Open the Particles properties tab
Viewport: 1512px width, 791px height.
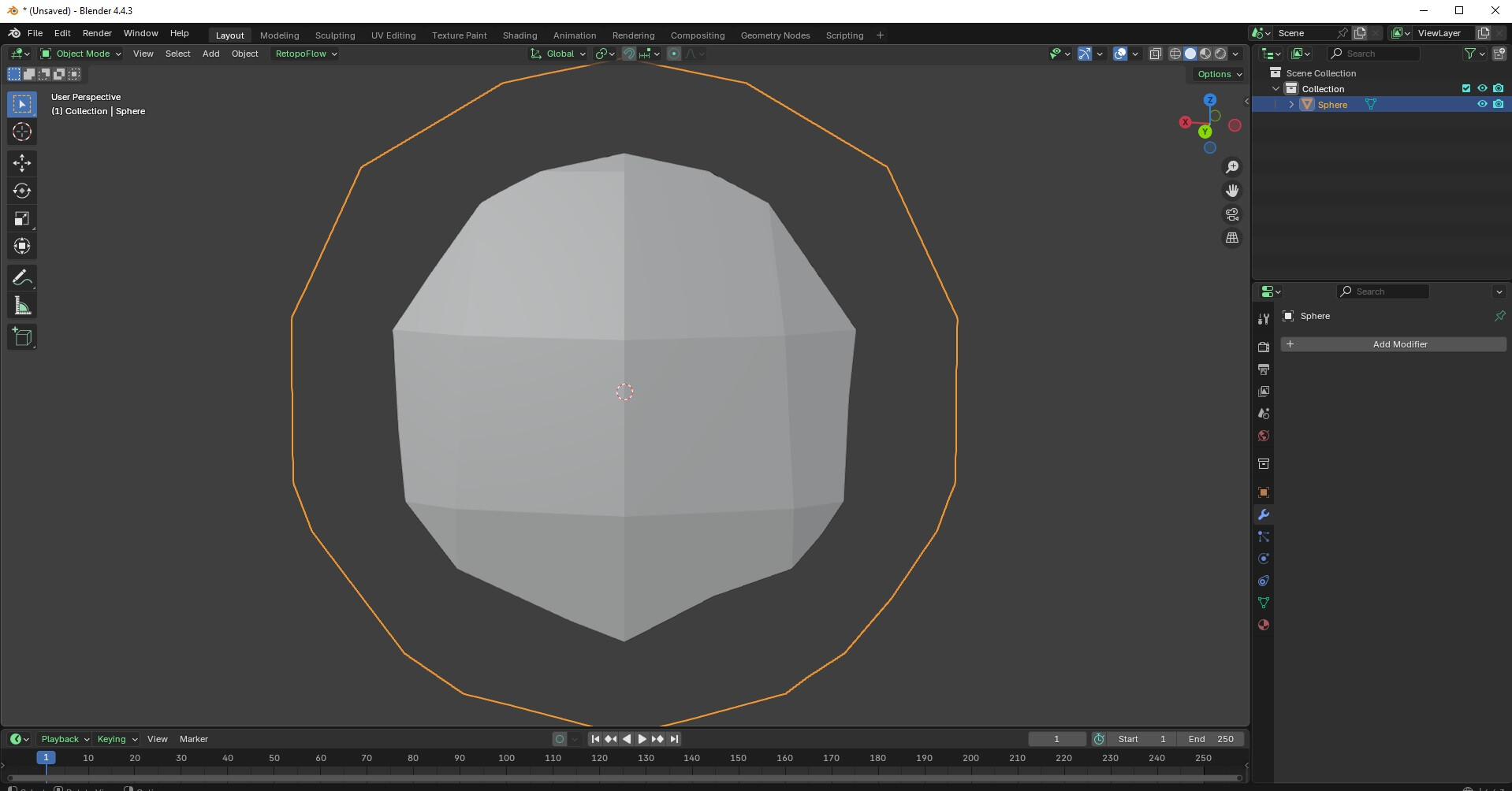click(1264, 537)
